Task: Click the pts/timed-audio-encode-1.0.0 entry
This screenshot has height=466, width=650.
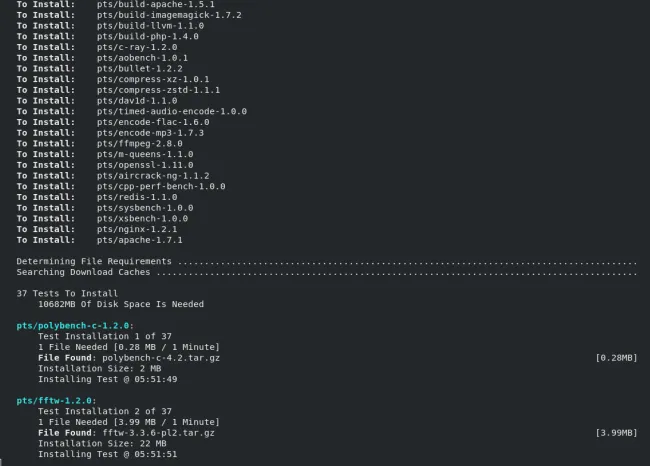Action: click(172, 112)
